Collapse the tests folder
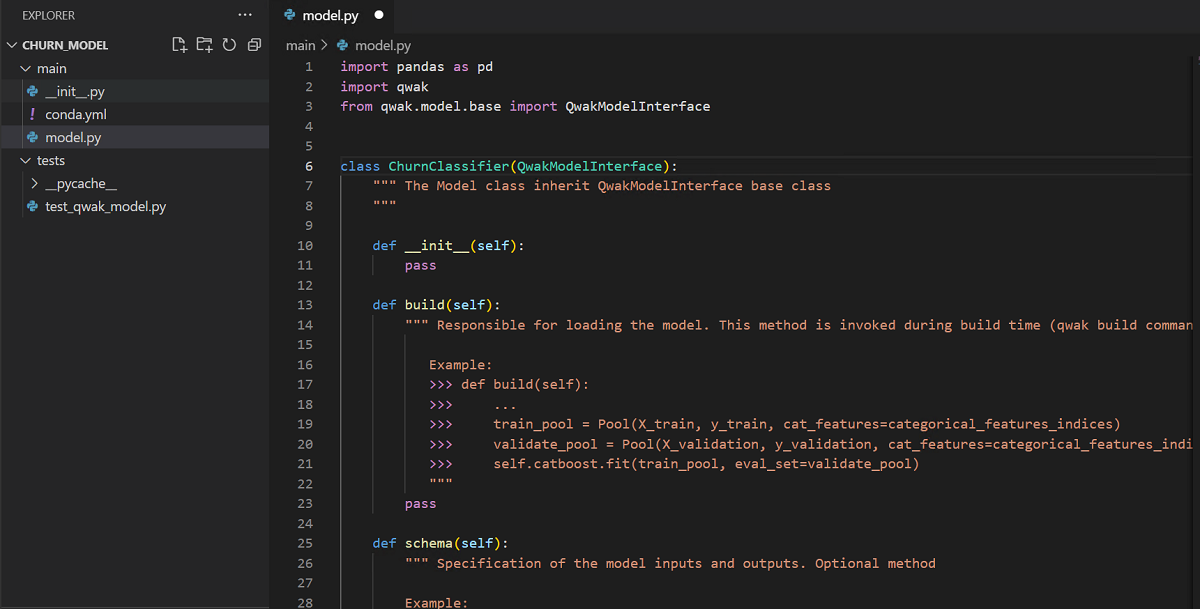The height and width of the screenshot is (609, 1200). click(26, 160)
